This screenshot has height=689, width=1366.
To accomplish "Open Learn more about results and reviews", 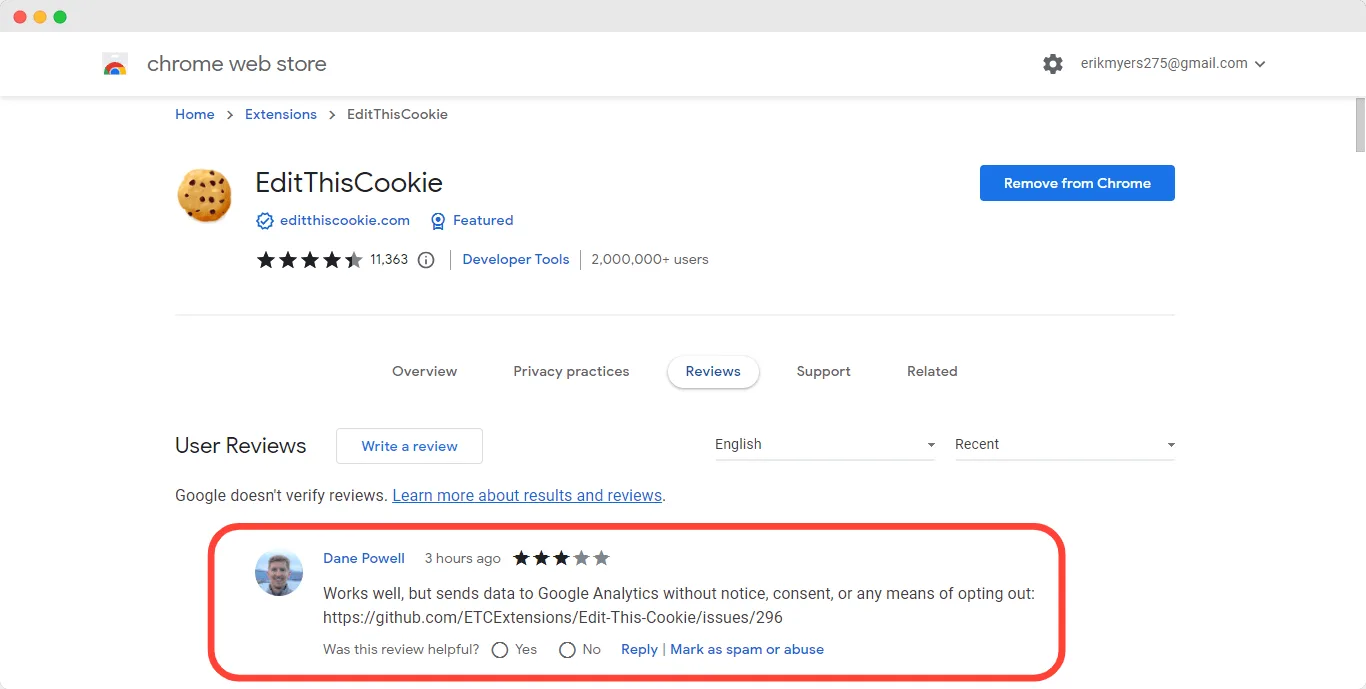I will (x=527, y=495).
